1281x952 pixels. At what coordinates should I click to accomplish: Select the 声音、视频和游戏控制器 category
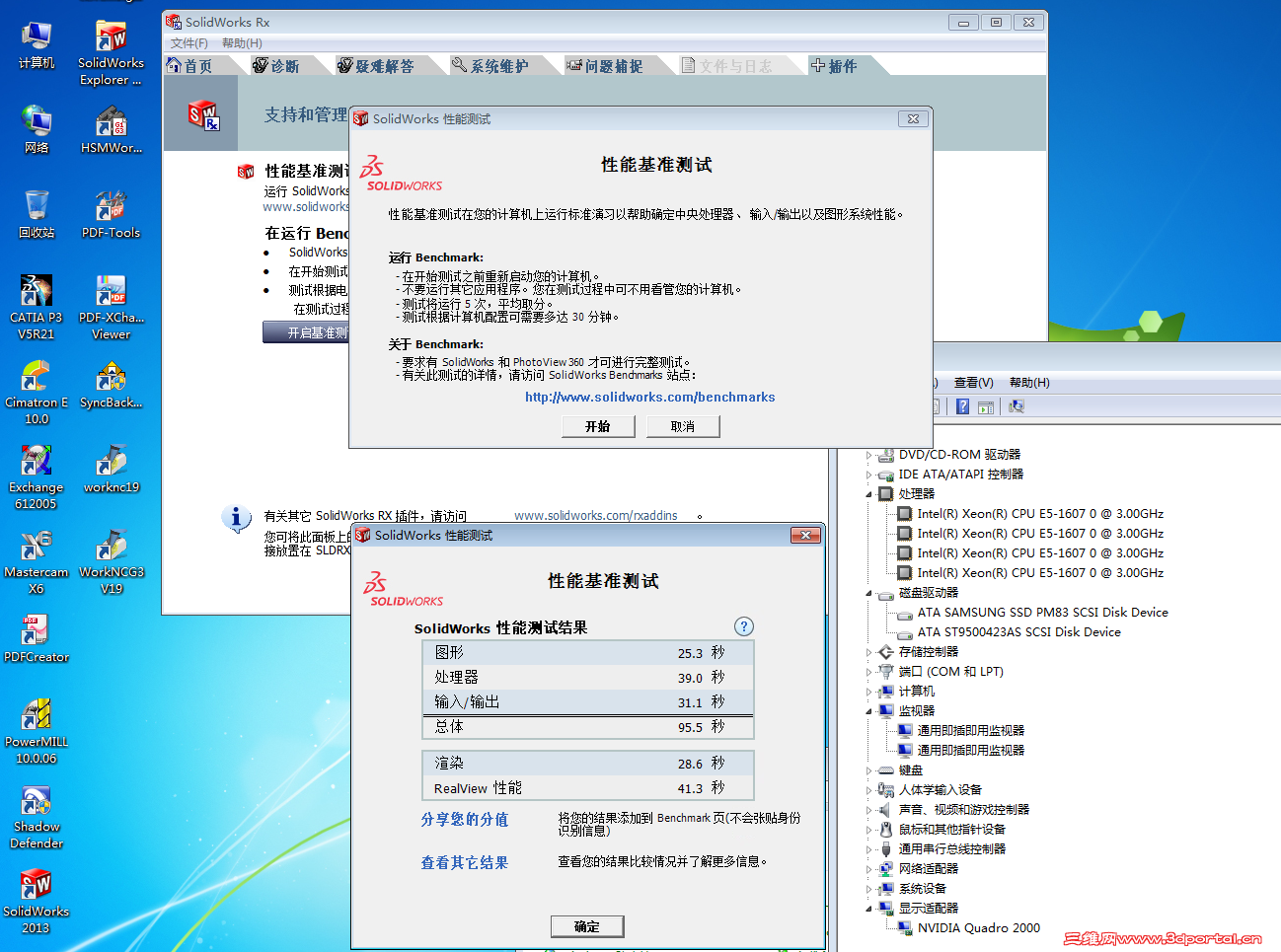[963, 810]
